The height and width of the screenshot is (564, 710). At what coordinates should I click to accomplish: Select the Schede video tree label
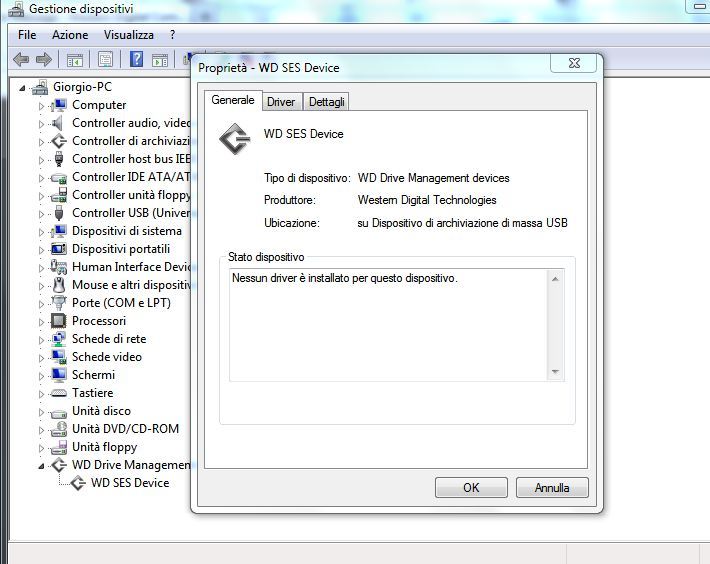coord(107,357)
